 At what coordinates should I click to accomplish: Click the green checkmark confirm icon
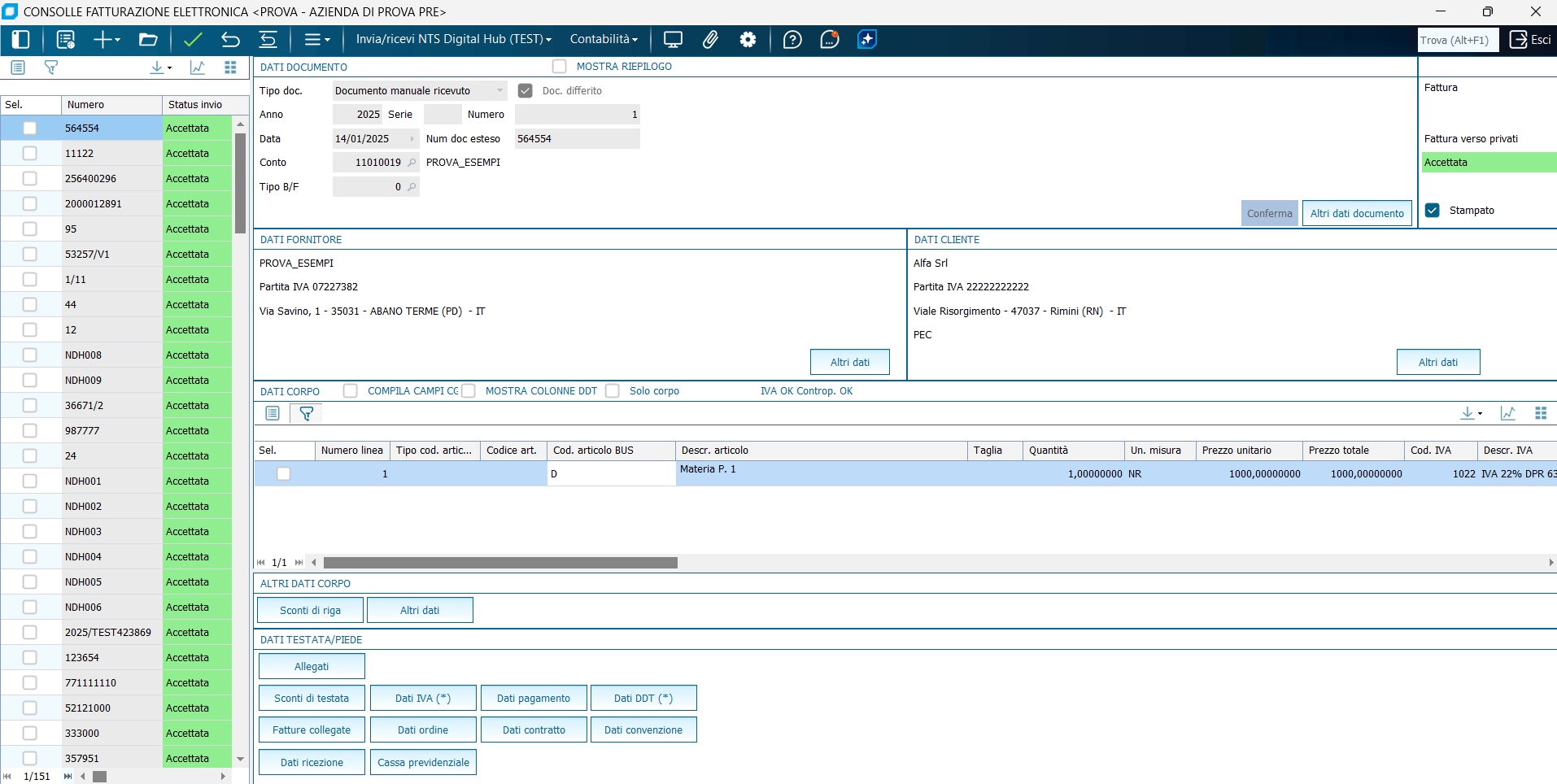coord(193,40)
